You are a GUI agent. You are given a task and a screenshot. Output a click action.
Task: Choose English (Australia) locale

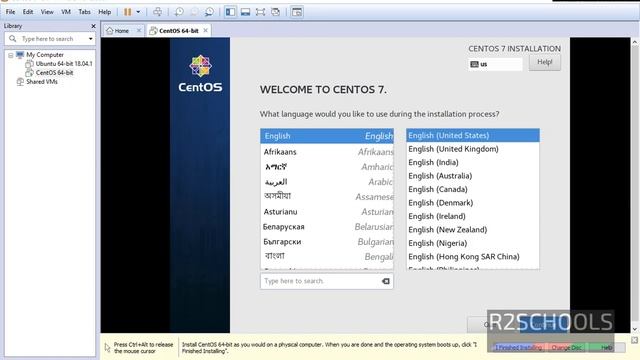pyautogui.click(x=473, y=176)
